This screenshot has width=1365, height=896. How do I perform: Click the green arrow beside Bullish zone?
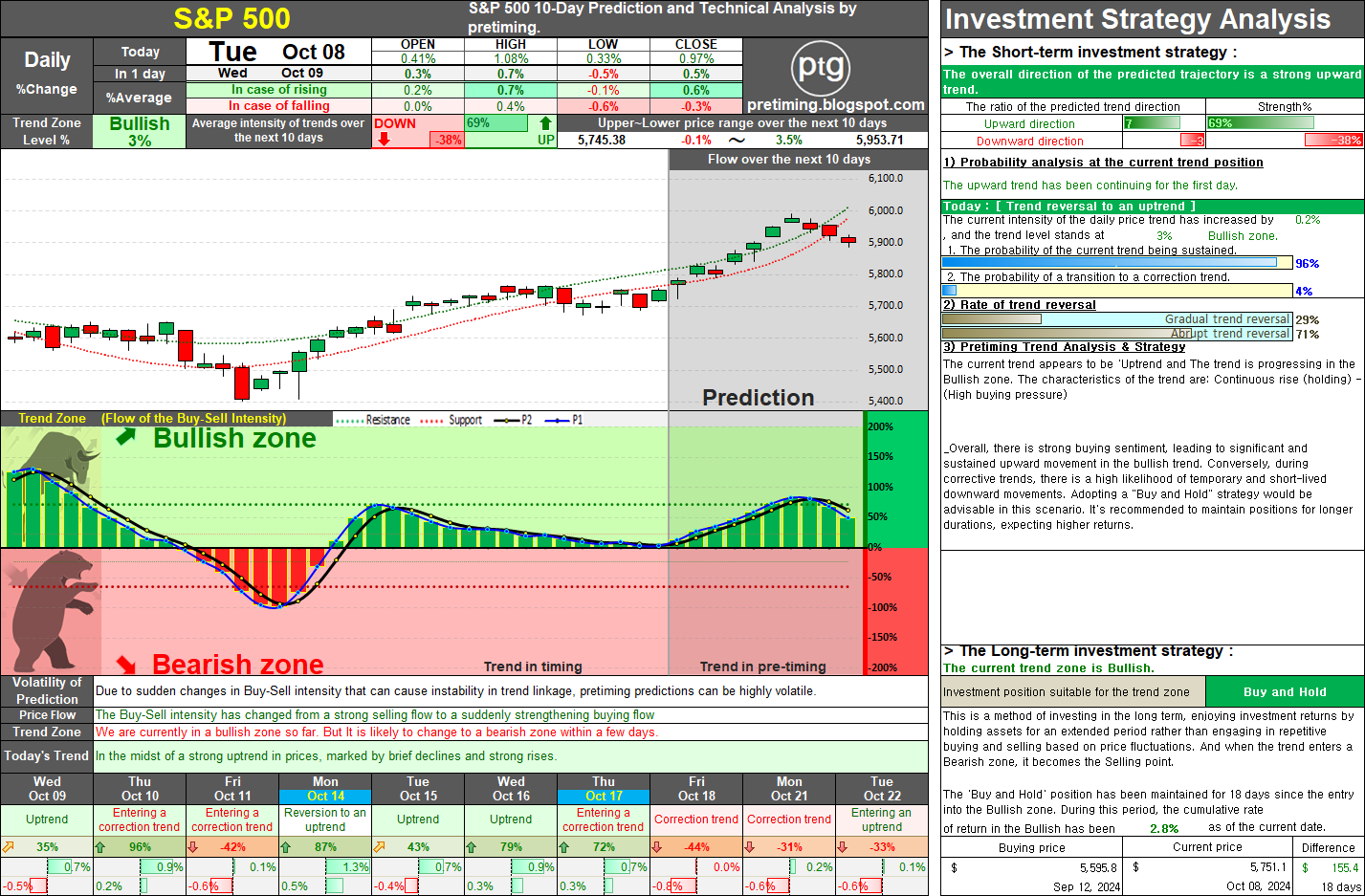[x=126, y=437]
